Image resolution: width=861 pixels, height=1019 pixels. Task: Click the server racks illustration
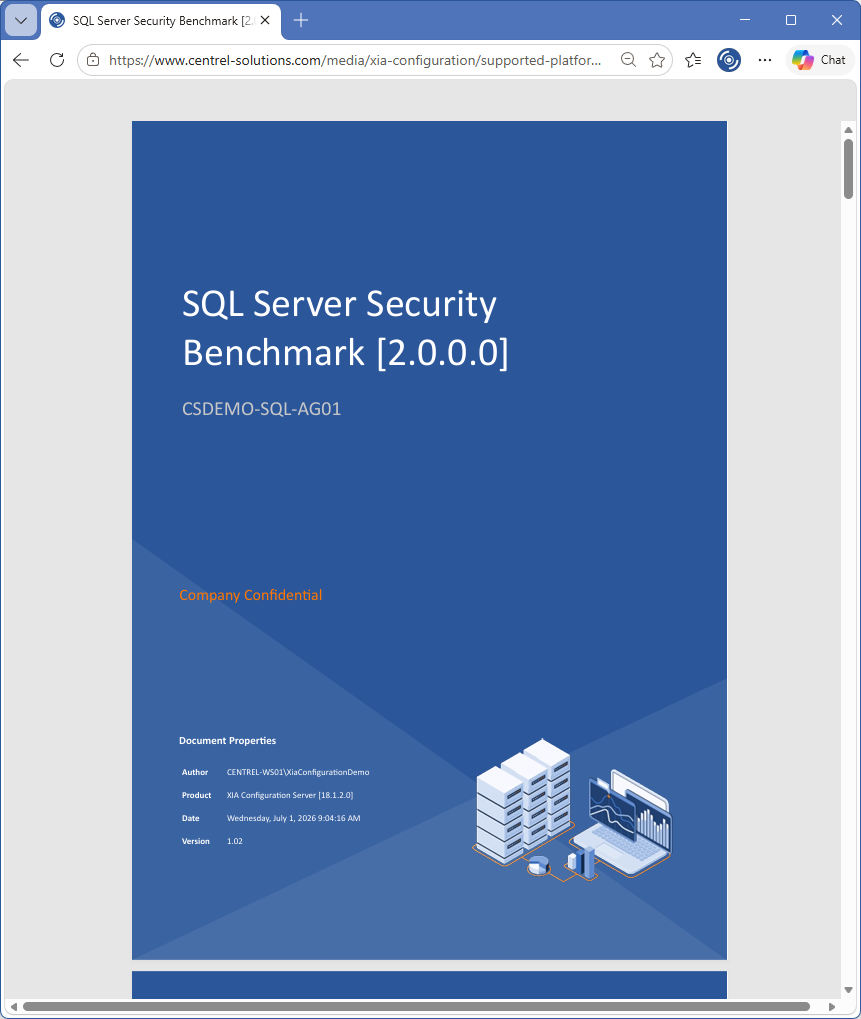[x=524, y=801]
